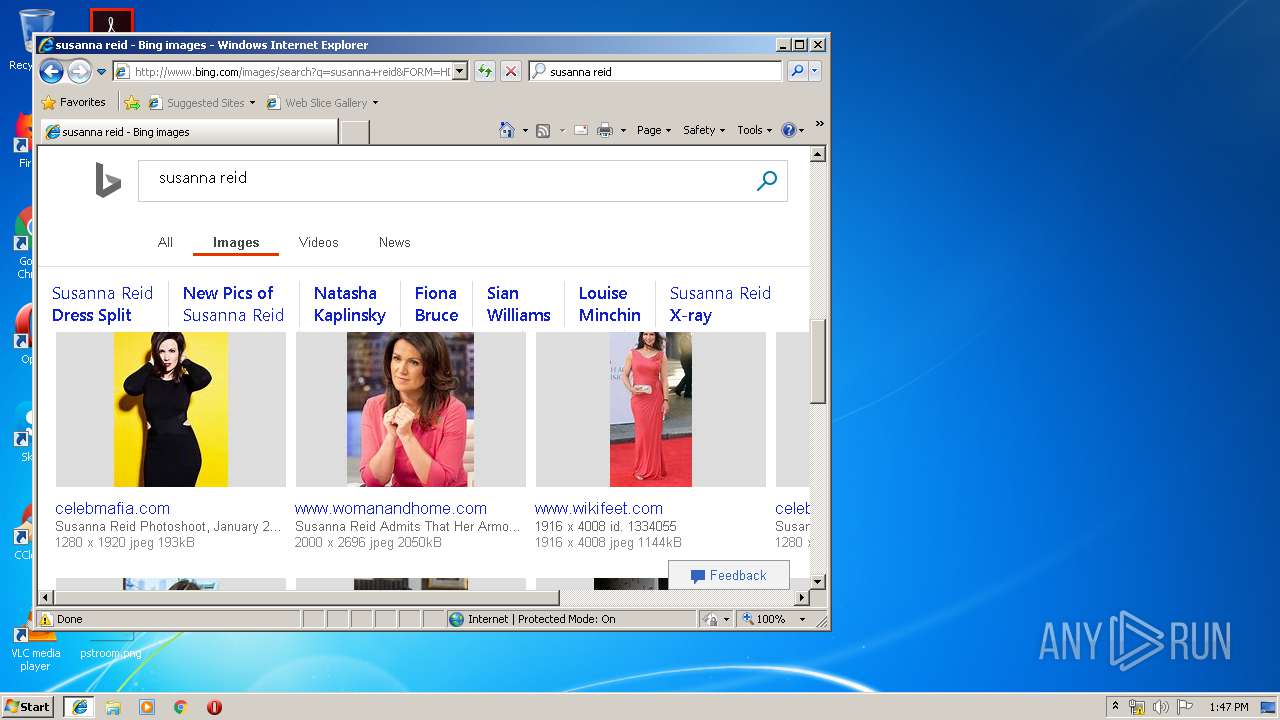Screen dimensions: 1280x720
Task: Open a new blank tab
Action: click(355, 131)
